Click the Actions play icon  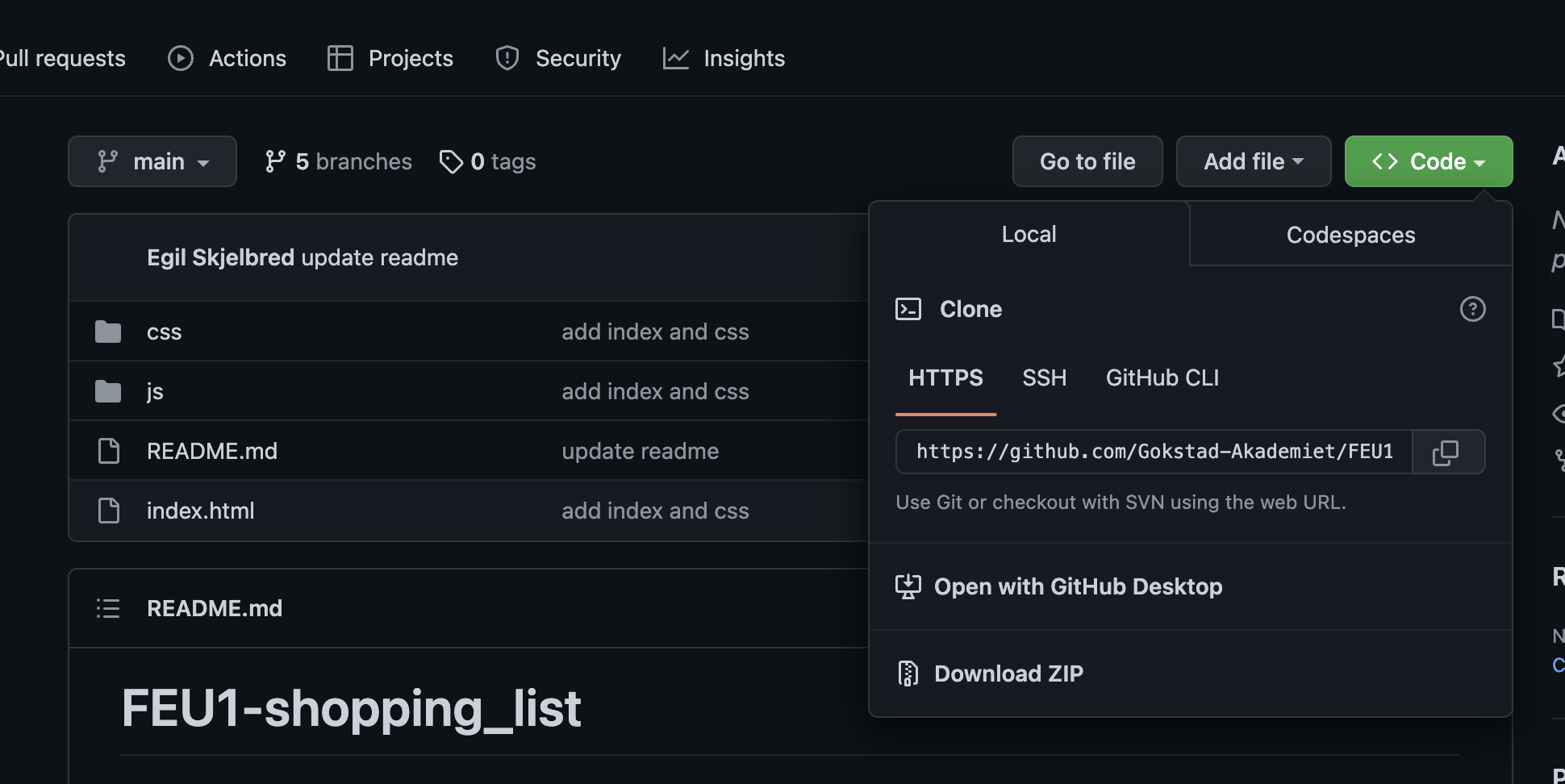pos(181,58)
